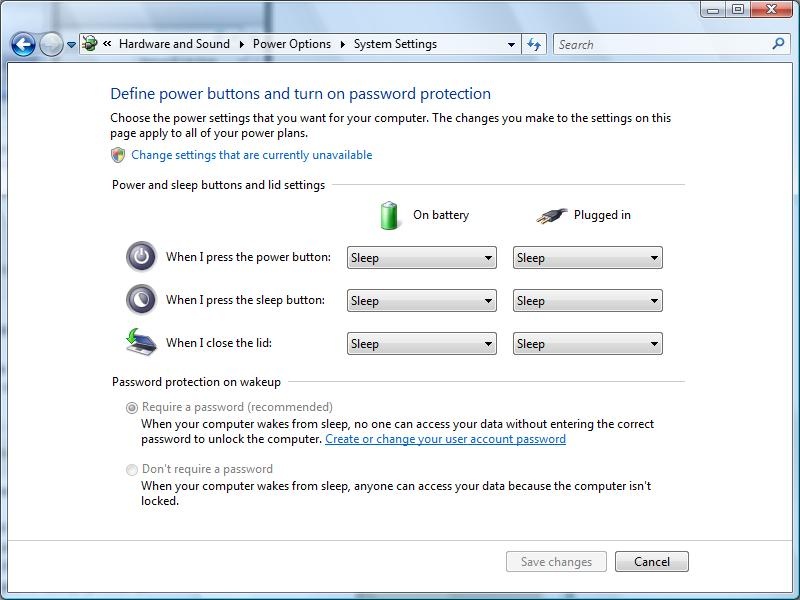Screen dimensions: 800x600
Task: Minimize the System Settings window
Action: coord(714,9)
